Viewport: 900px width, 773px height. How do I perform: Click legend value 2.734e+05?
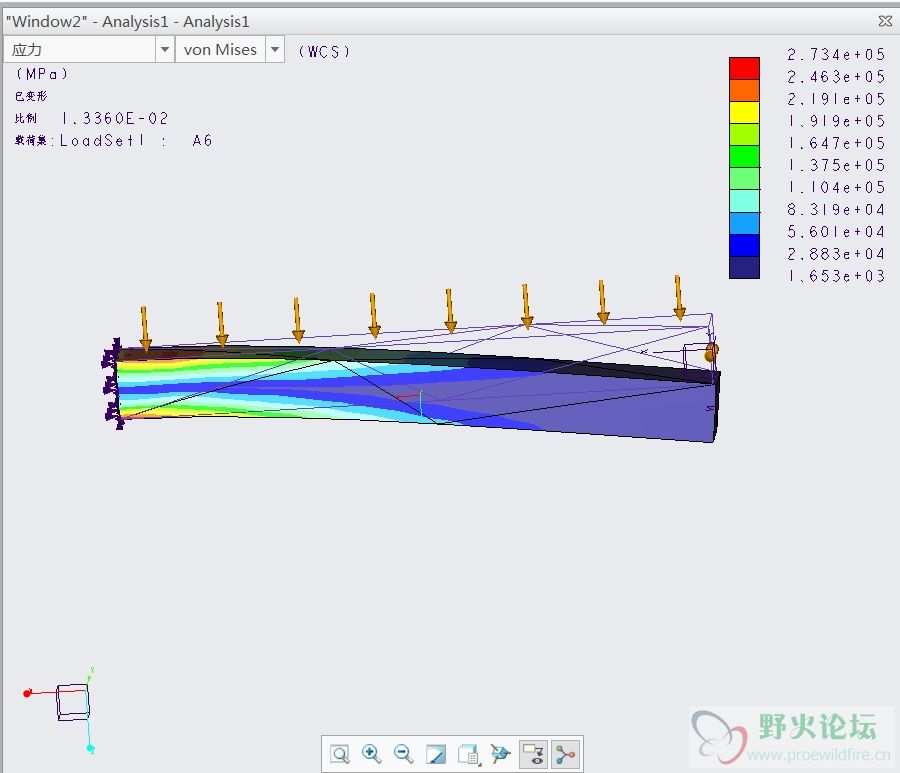(836, 55)
